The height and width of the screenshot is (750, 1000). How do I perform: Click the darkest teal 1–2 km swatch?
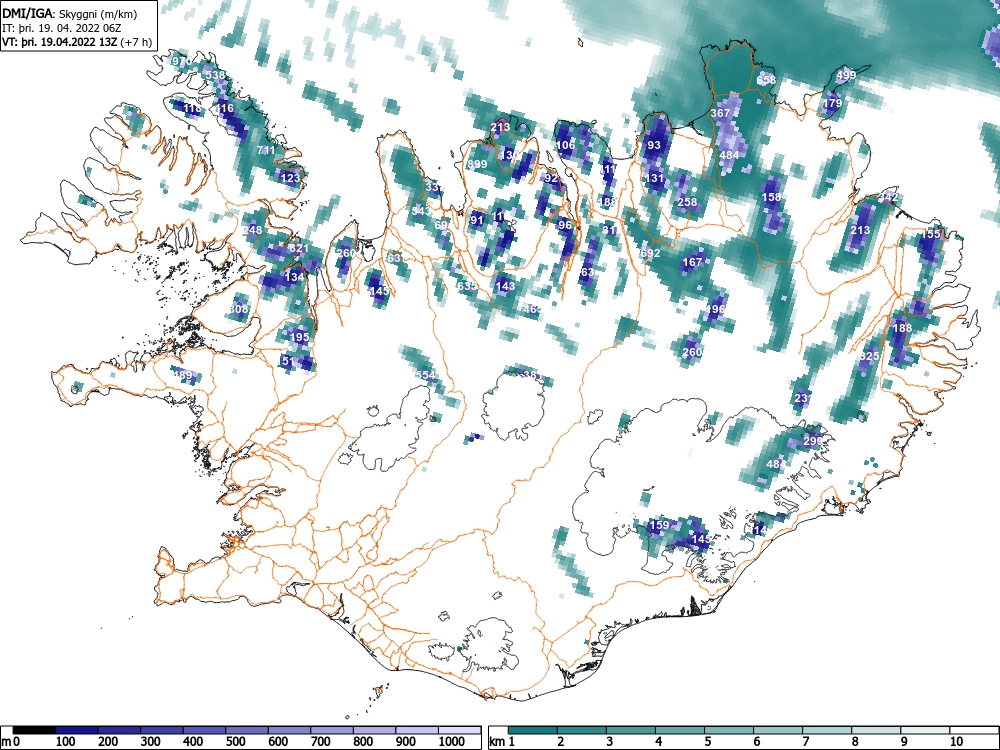pos(533,730)
